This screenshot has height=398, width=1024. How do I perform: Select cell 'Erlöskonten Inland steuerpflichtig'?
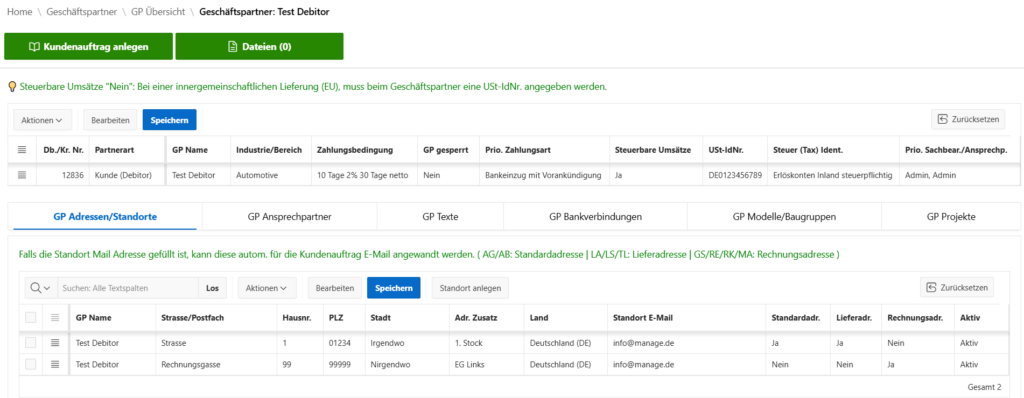tap(833, 175)
